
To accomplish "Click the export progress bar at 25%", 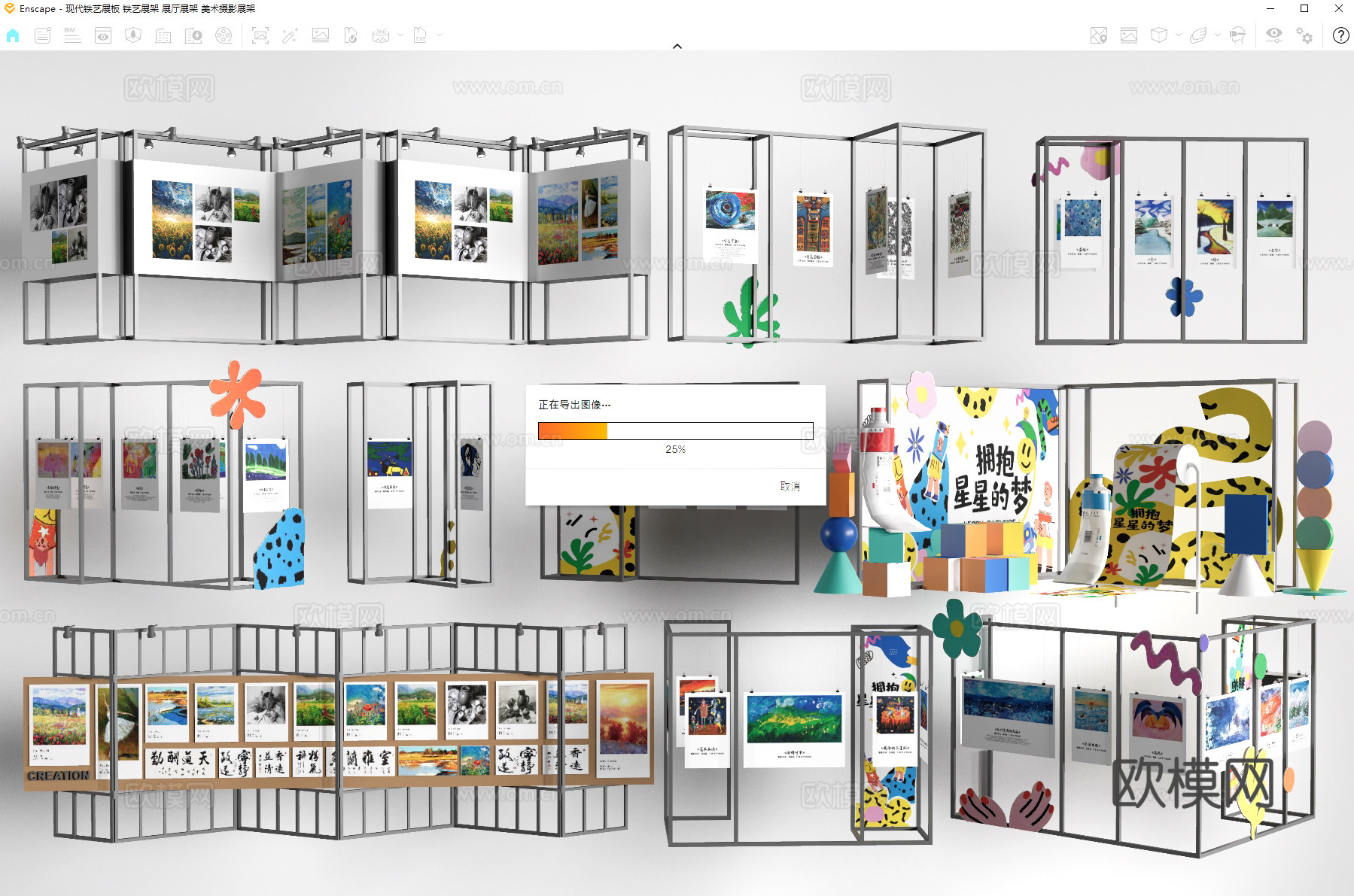I will (676, 431).
